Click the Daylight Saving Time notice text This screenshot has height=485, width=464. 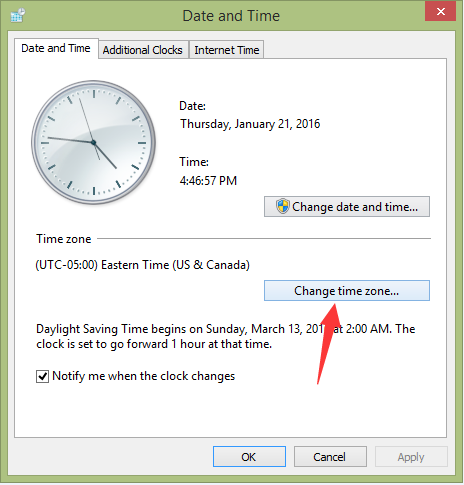(x=226, y=336)
